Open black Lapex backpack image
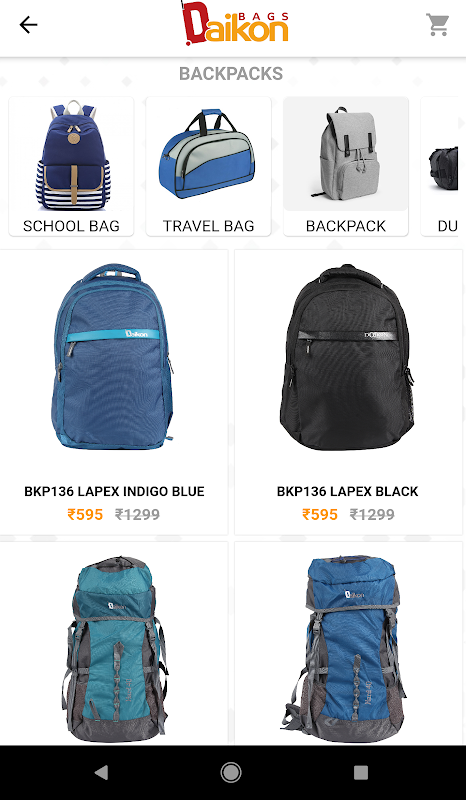The height and width of the screenshot is (800, 466). click(347, 357)
